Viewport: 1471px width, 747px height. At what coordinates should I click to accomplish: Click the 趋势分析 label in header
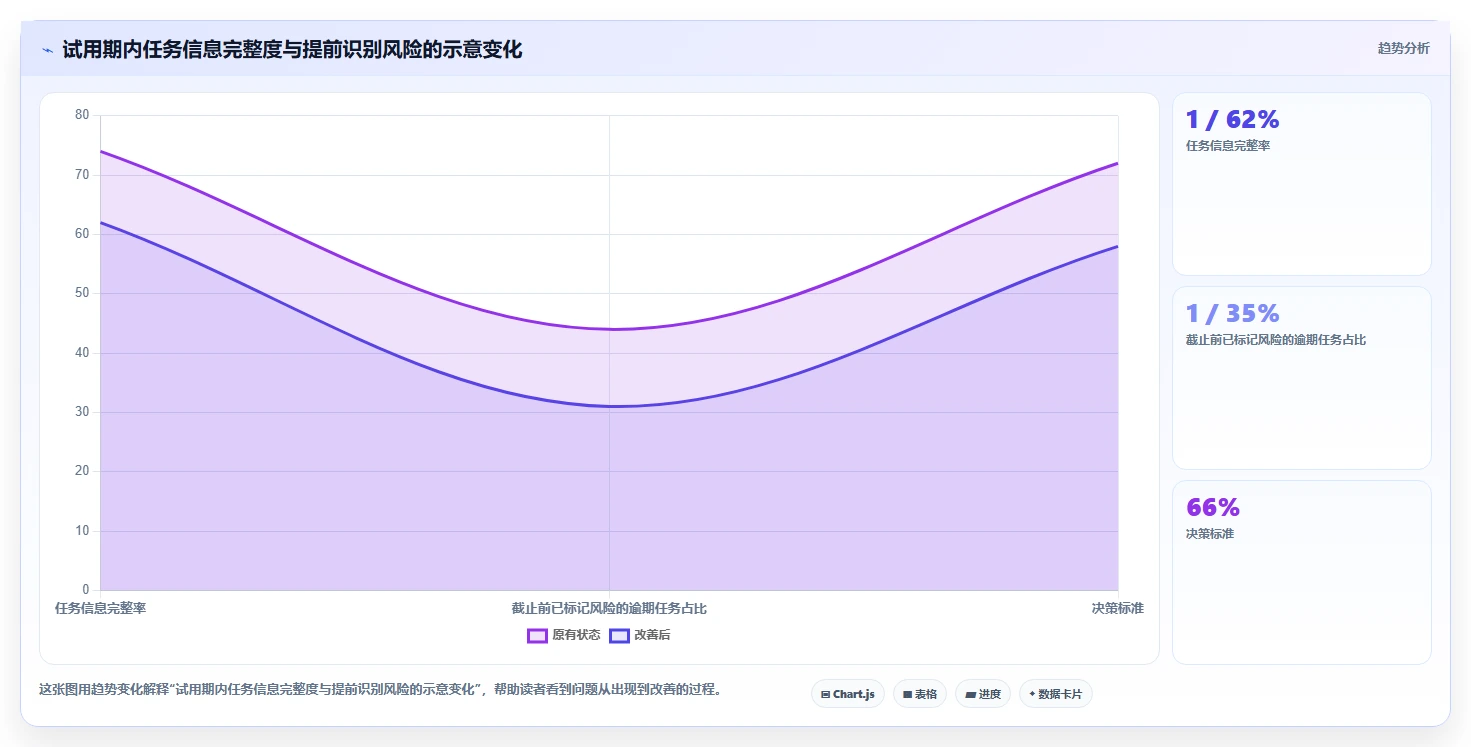tap(1403, 48)
